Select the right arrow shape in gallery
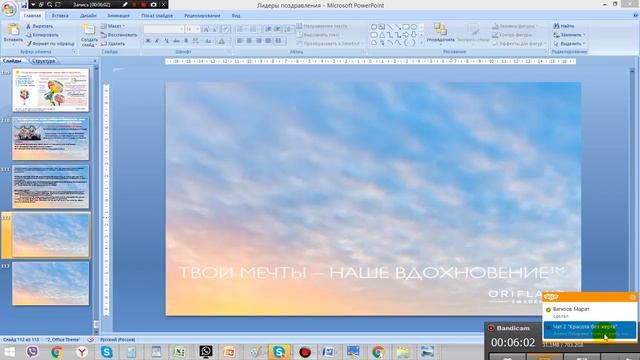 coord(406,35)
